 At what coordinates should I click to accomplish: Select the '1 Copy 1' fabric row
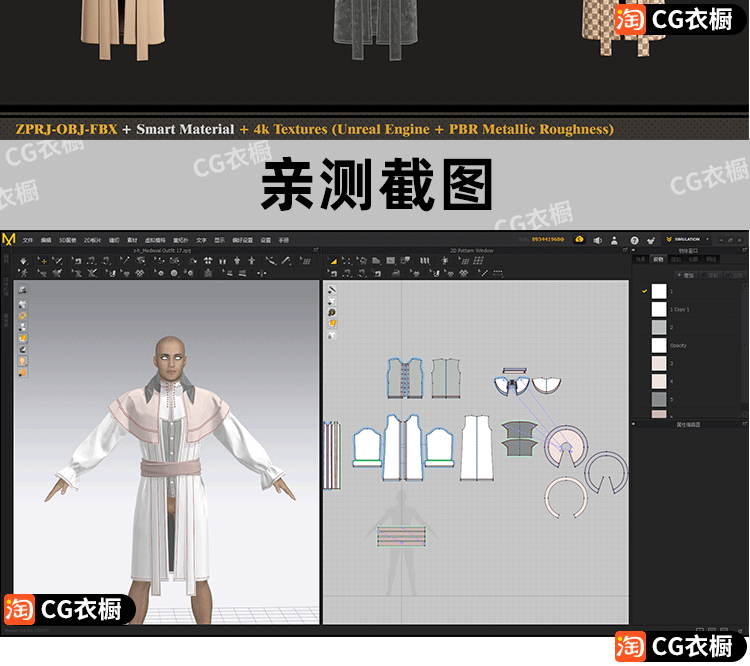click(690, 309)
